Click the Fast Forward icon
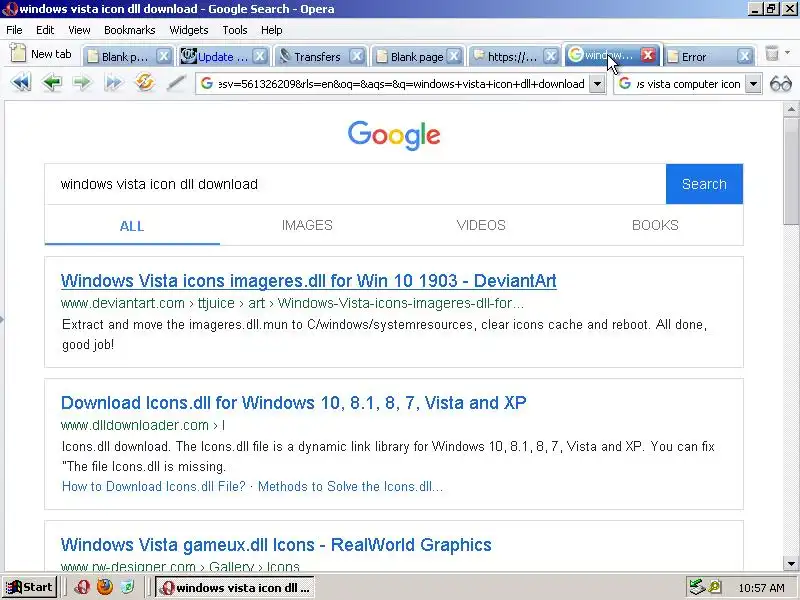This screenshot has width=800, height=600. (113, 82)
